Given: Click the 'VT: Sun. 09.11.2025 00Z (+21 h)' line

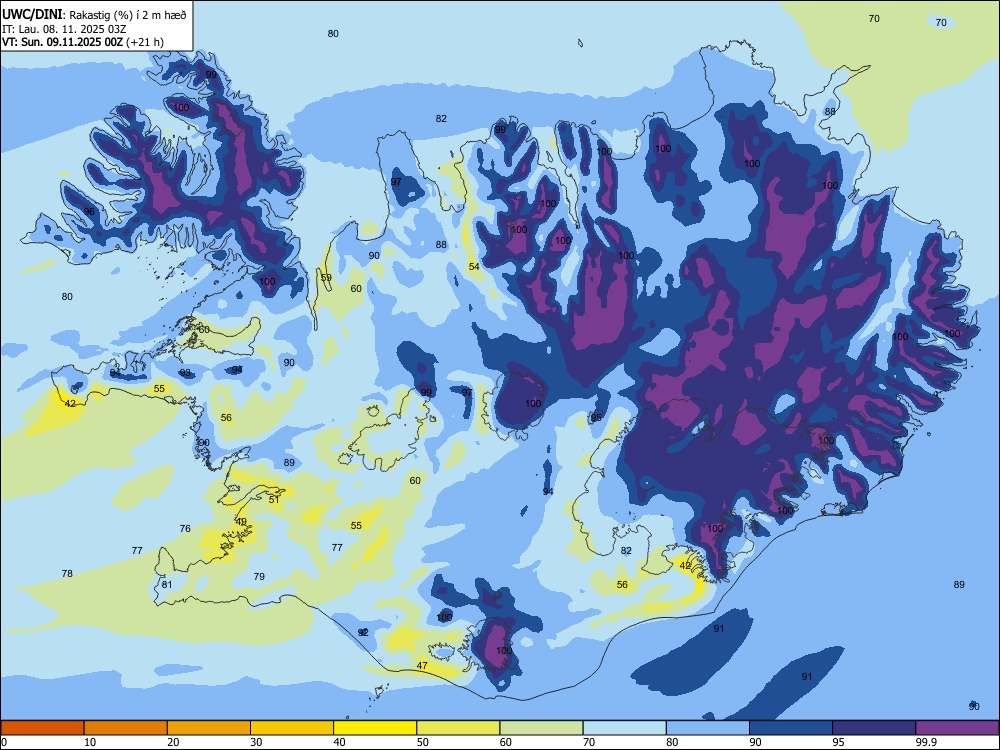Looking at the screenshot, I should [x=82, y=42].
